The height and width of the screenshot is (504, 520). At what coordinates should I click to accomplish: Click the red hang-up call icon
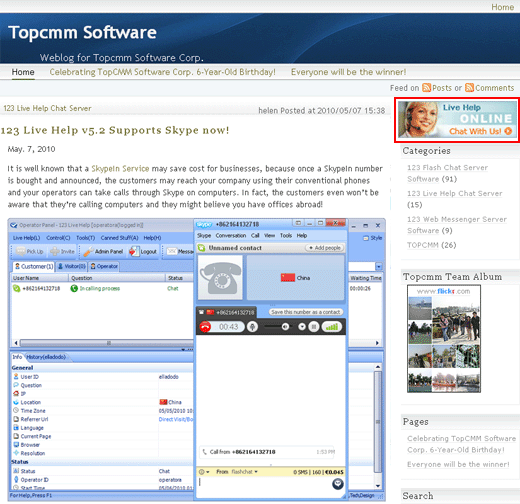tap(205, 327)
